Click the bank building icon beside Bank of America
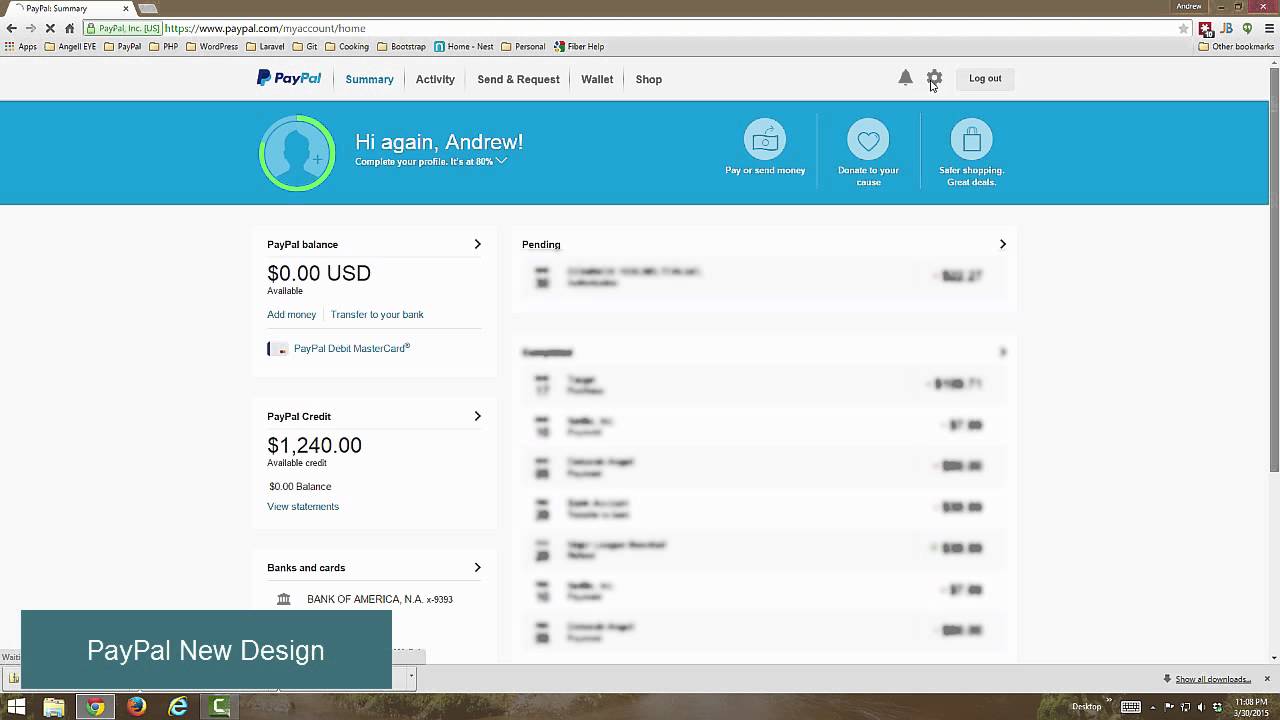 (284, 599)
